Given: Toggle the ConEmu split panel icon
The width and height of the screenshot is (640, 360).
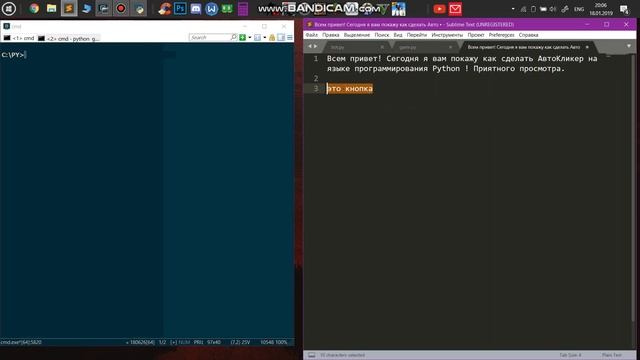Looking at the screenshot, I should click(281, 38).
